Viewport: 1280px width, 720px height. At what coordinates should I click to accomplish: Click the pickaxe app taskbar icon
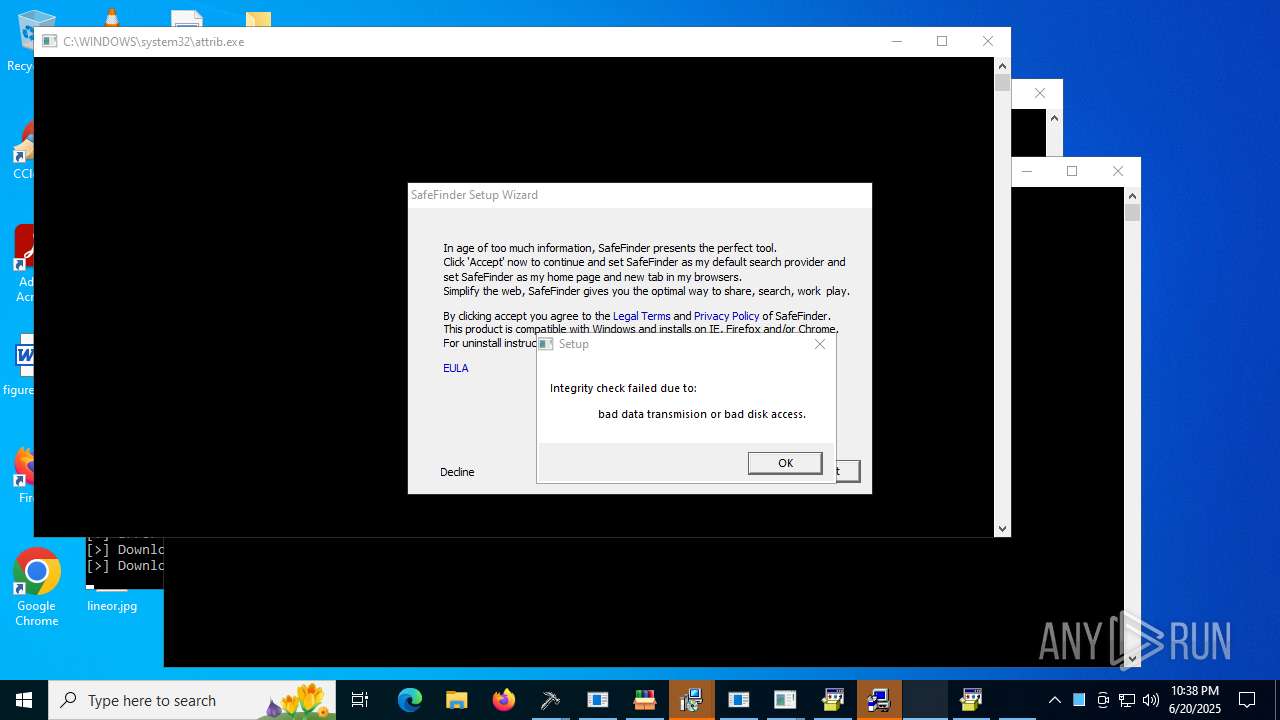tap(550, 700)
